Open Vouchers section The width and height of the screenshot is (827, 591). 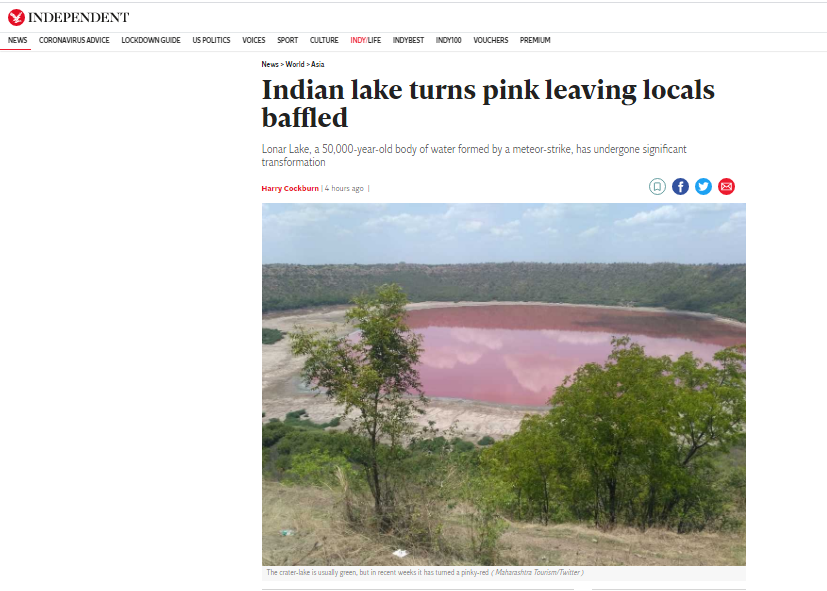click(x=491, y=40)
